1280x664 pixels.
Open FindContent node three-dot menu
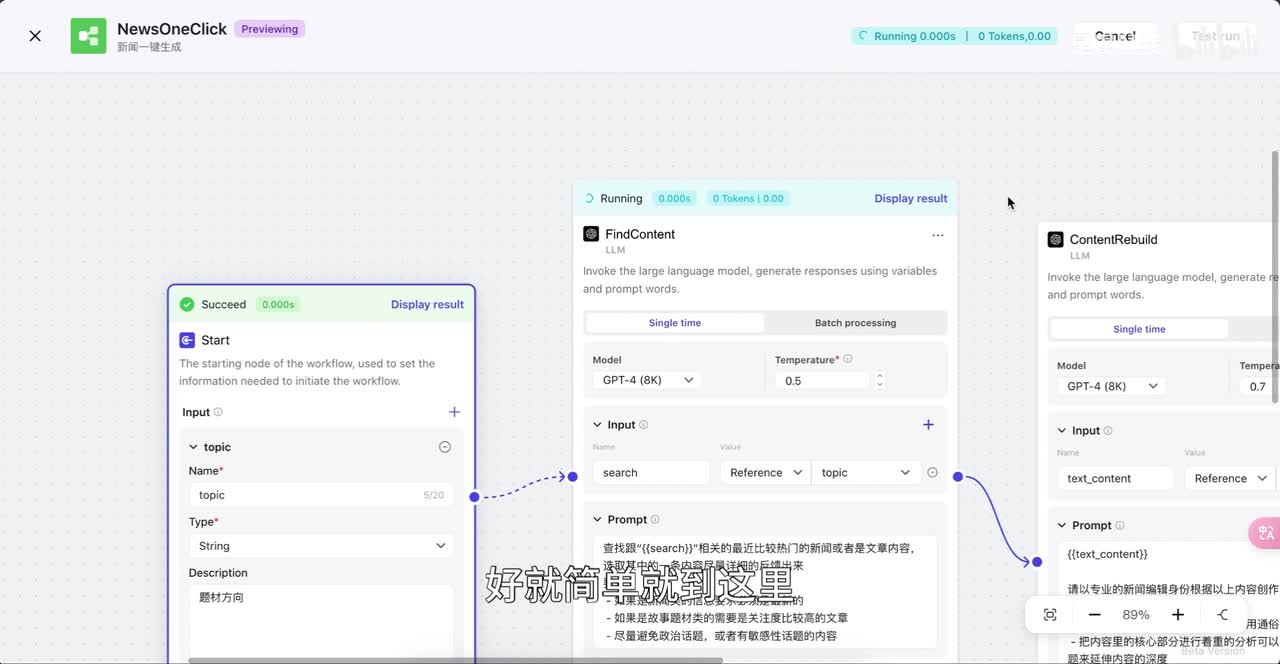937,235
